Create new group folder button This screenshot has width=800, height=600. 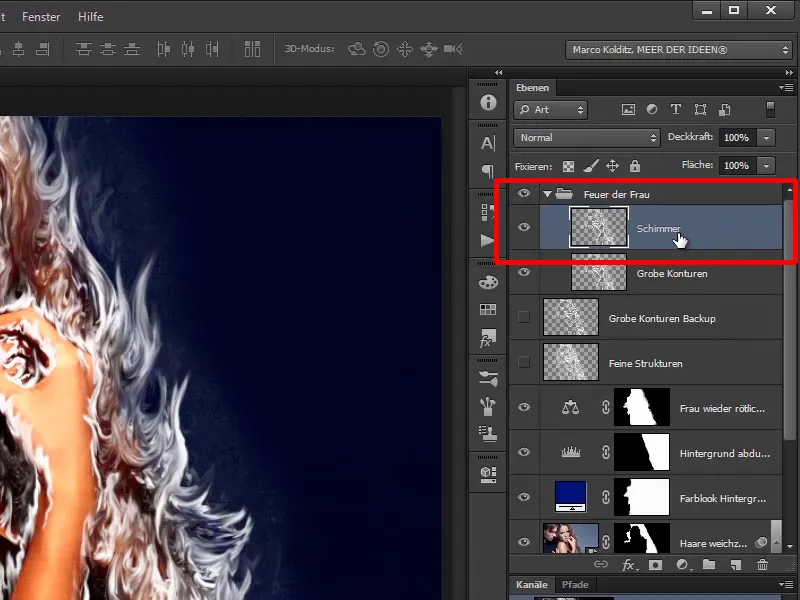tap(709, 564)
